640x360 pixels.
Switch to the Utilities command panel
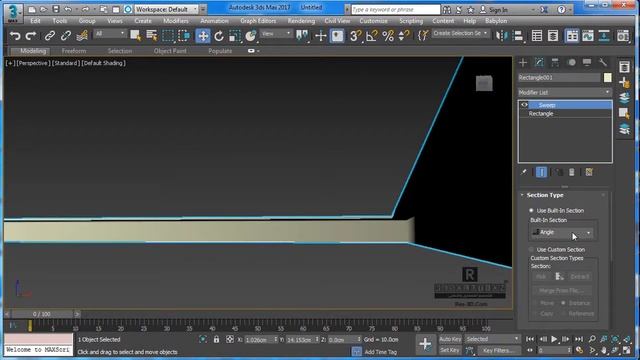(x=603, y=62)
